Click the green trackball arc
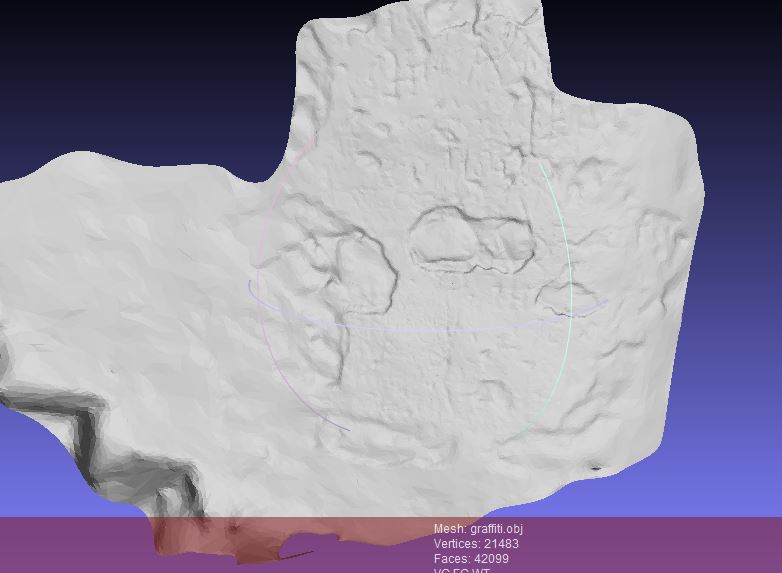 pyautogui.click(x=567, y=300)
